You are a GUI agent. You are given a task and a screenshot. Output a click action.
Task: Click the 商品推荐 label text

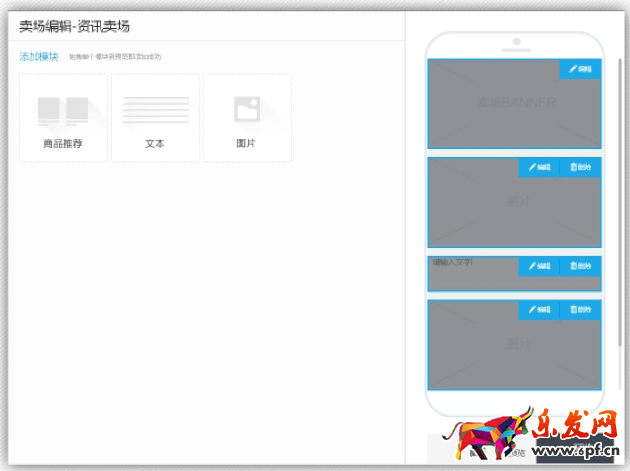[62, 144]
